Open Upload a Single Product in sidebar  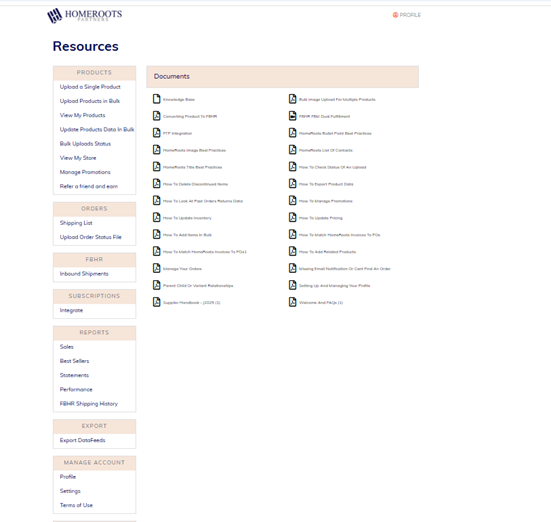90,87
